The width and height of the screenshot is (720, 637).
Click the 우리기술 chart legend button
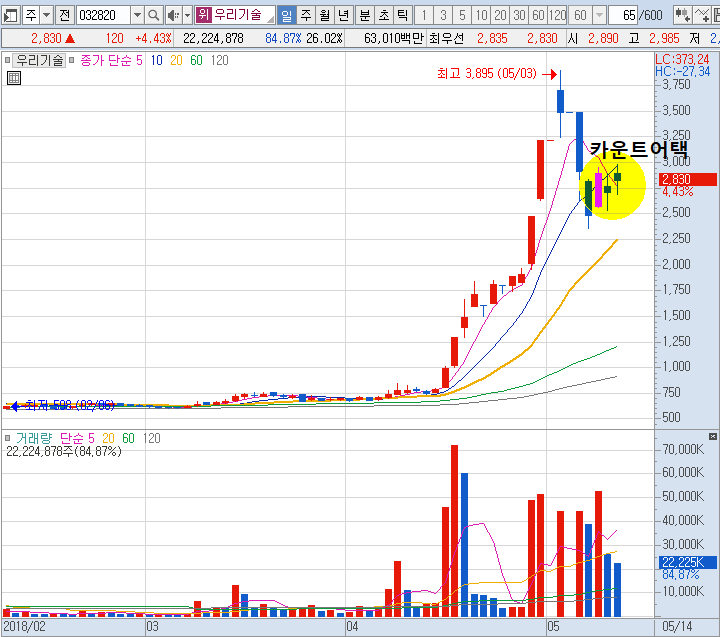pyautogui.click(x=39, y=60)
